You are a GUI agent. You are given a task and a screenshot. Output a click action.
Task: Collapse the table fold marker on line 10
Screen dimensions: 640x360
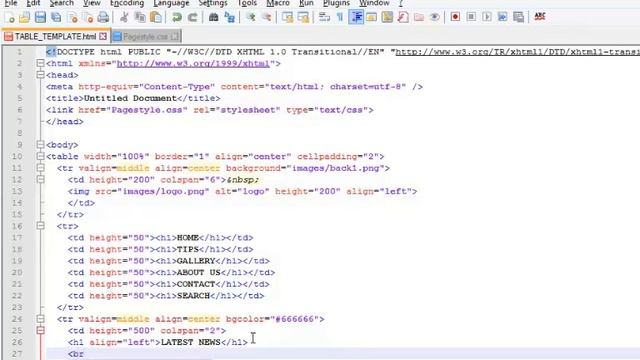coord(40,156)
